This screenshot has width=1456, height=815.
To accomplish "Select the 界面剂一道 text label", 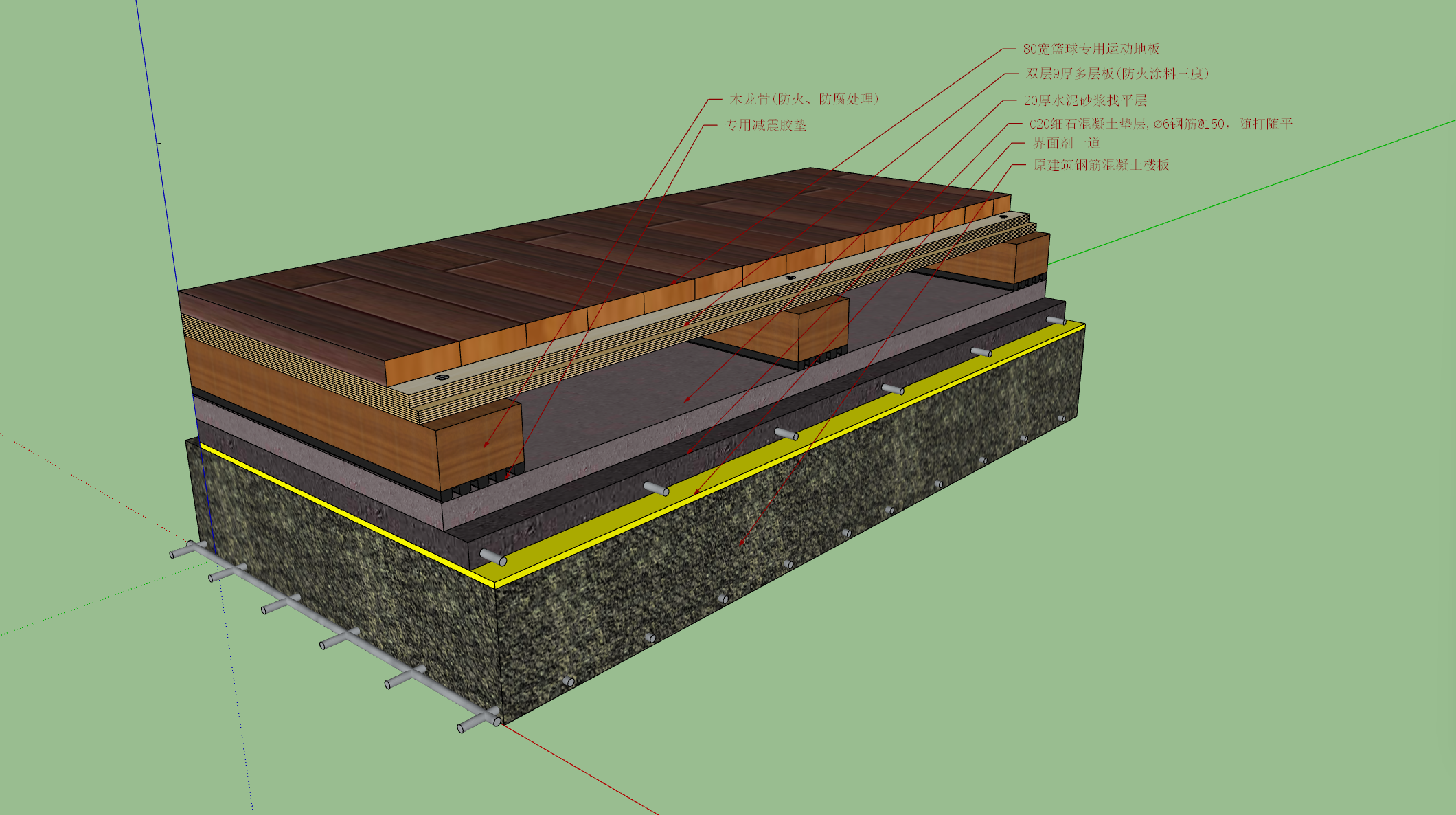I will click(x=1067, y=143).
